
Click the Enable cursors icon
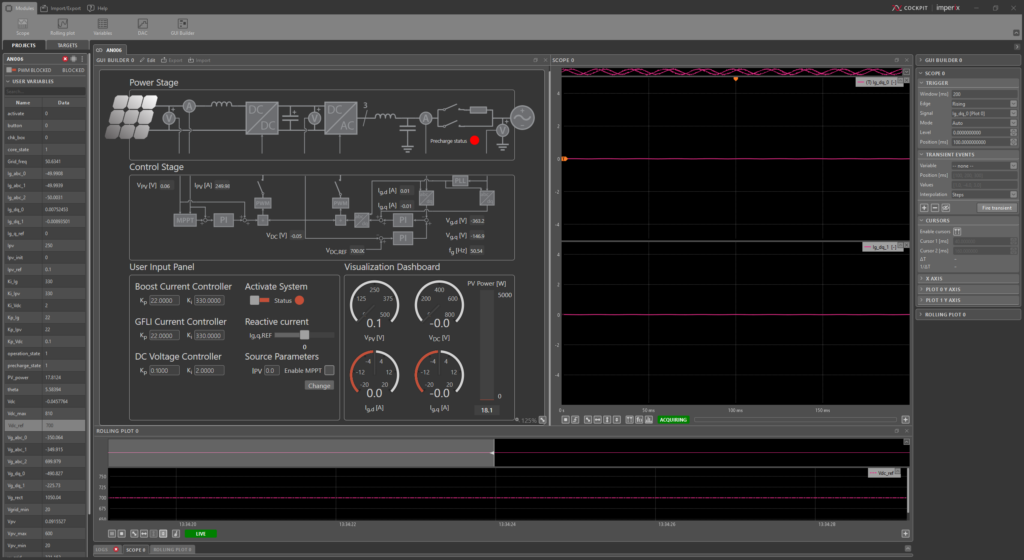coord(957,232)
